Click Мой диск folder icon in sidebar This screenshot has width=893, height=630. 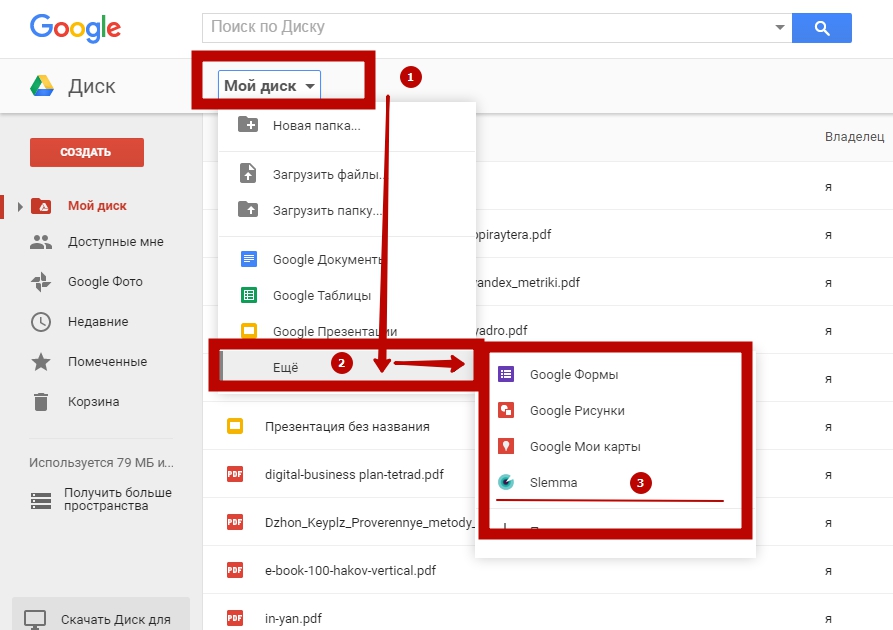click(x=41, y=206)
